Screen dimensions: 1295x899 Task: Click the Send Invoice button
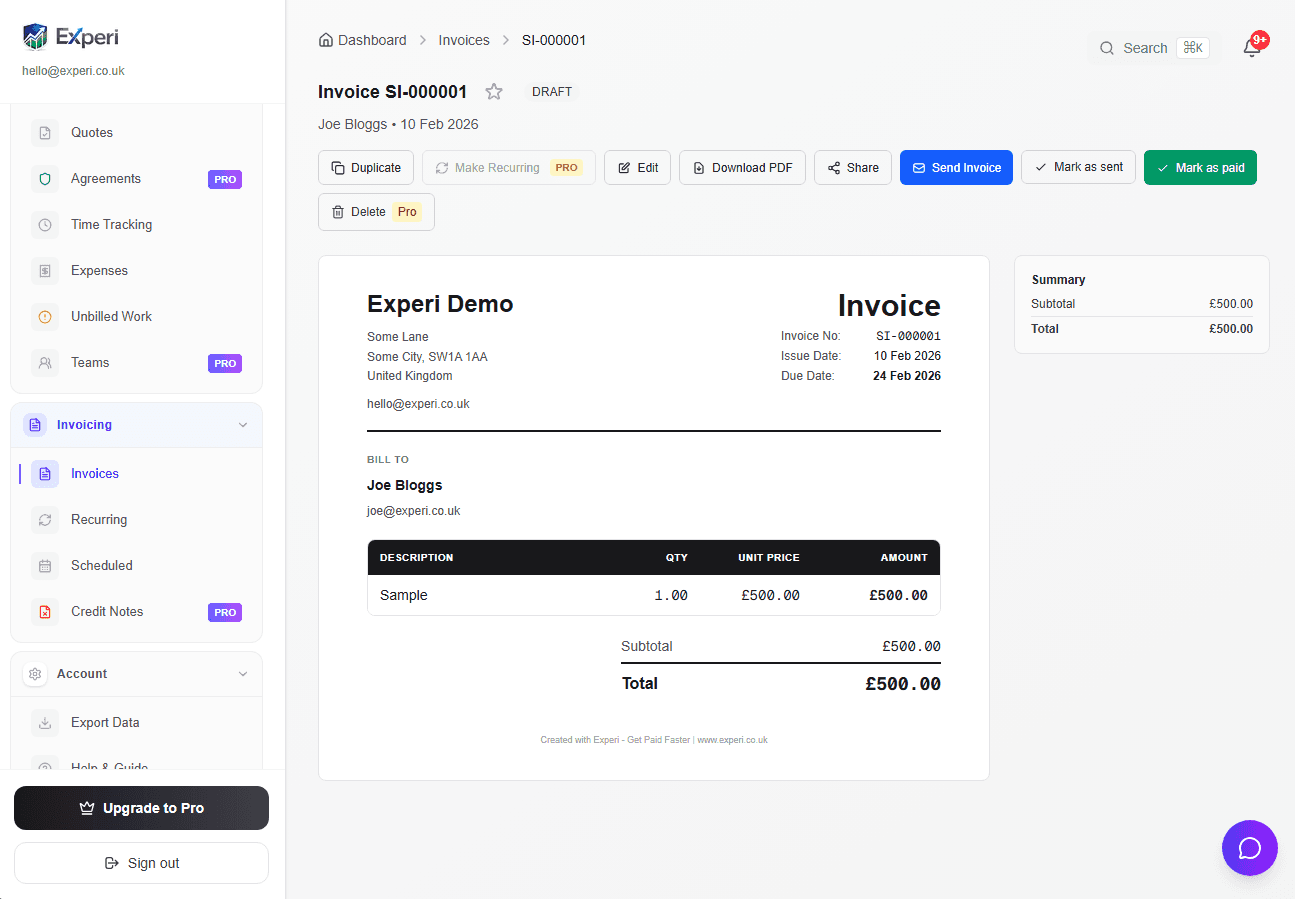point(955,167)
